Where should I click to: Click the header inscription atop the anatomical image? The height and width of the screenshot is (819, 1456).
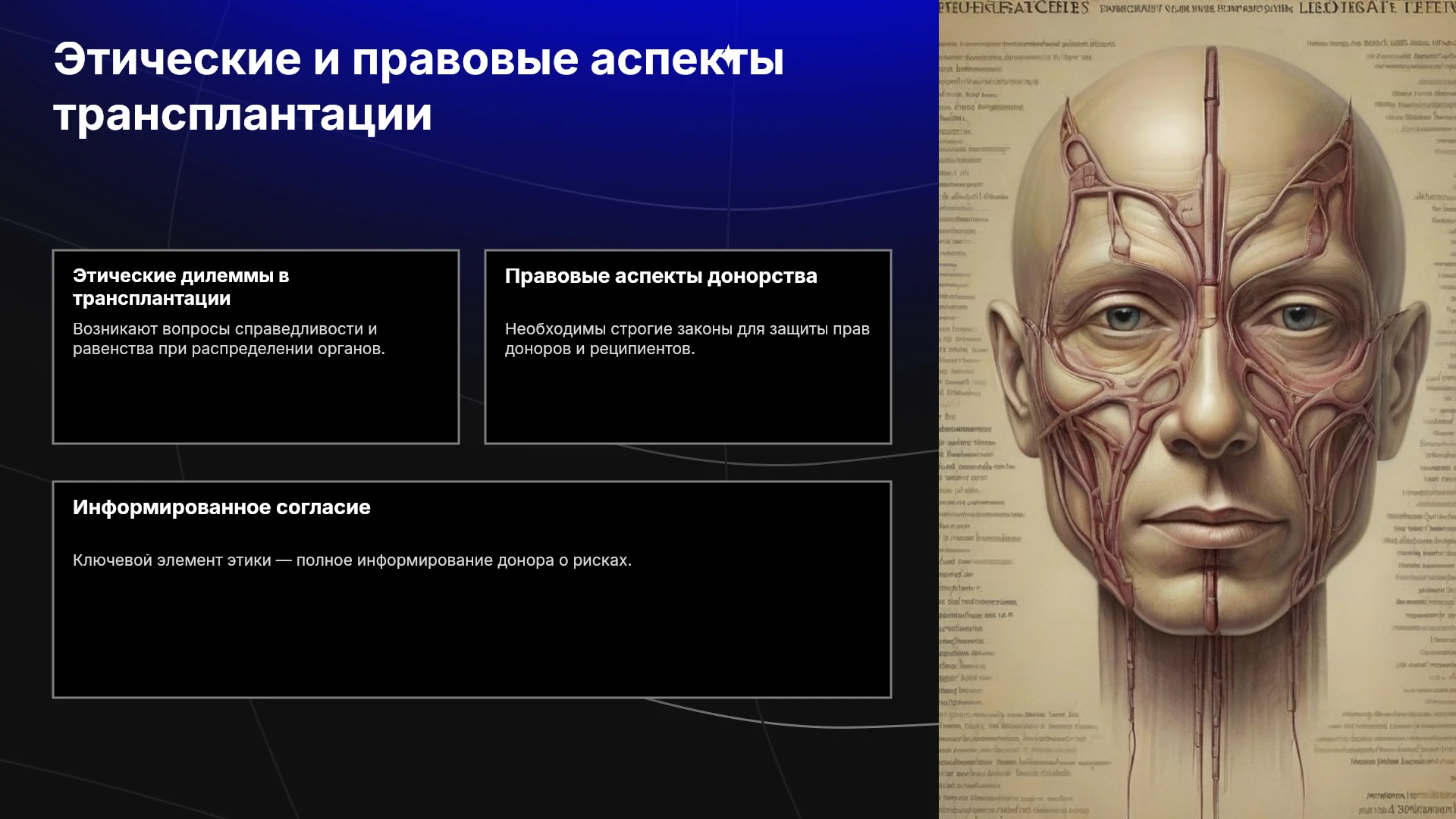tap(1197, 8)
